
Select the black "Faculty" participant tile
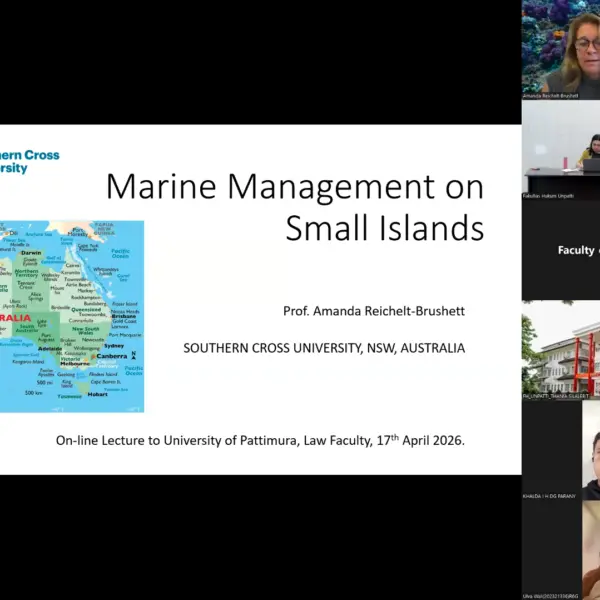(560, 250)
